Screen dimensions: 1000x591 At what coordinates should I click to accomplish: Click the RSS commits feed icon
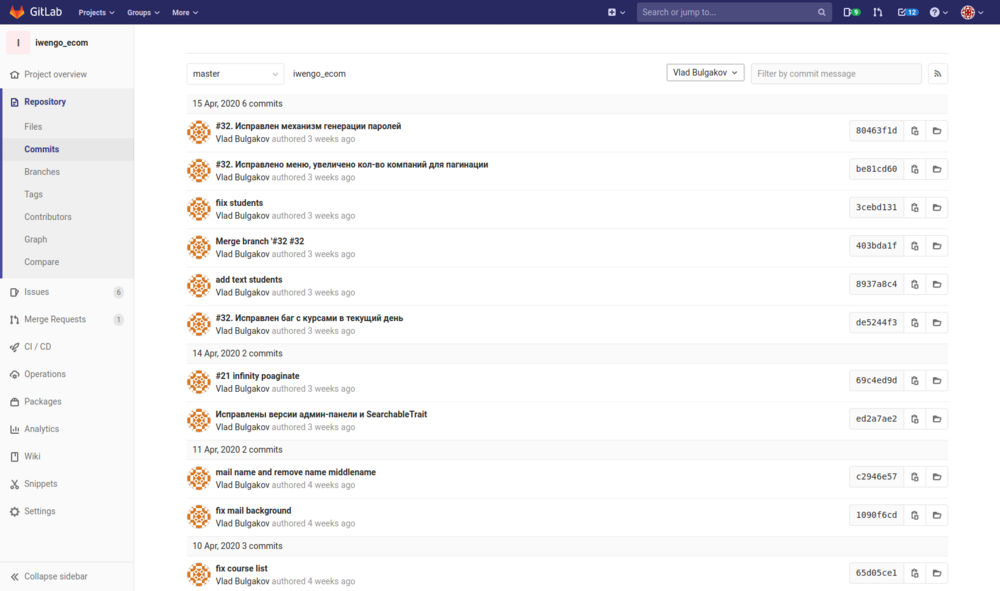point(937,73)
